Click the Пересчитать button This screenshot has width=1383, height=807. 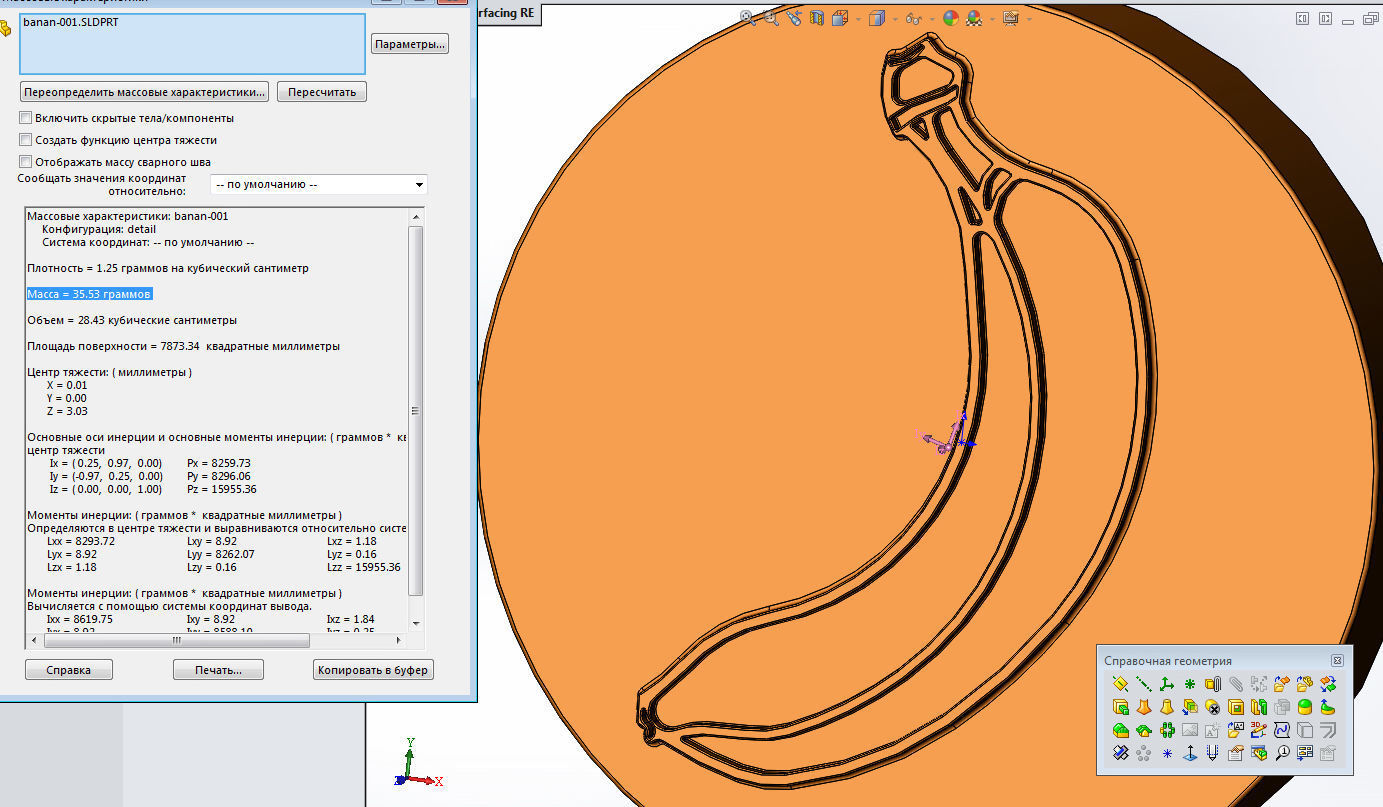pyautogui.click(x=322, y=92)
